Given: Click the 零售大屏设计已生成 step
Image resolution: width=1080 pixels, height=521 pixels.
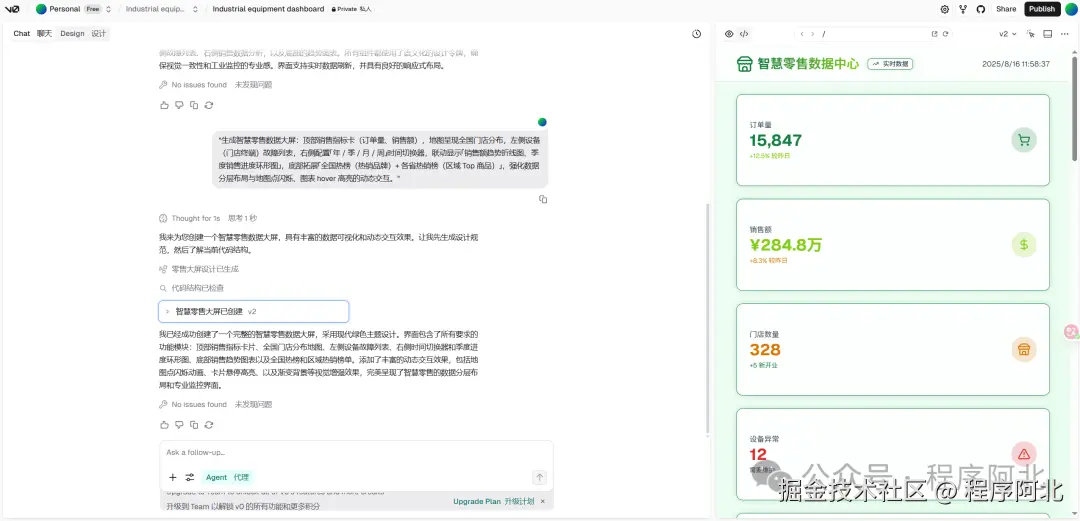Looking at the screenshot, I should [198, 269].
